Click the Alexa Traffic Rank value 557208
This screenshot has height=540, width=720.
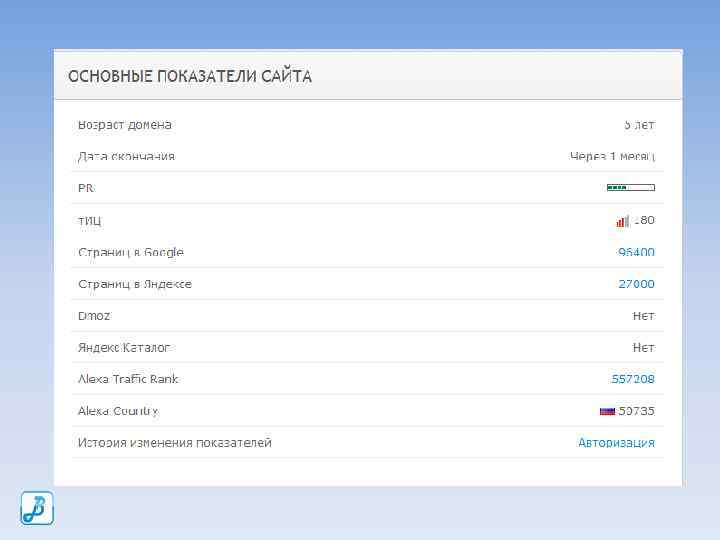click(x=633, y=379)
